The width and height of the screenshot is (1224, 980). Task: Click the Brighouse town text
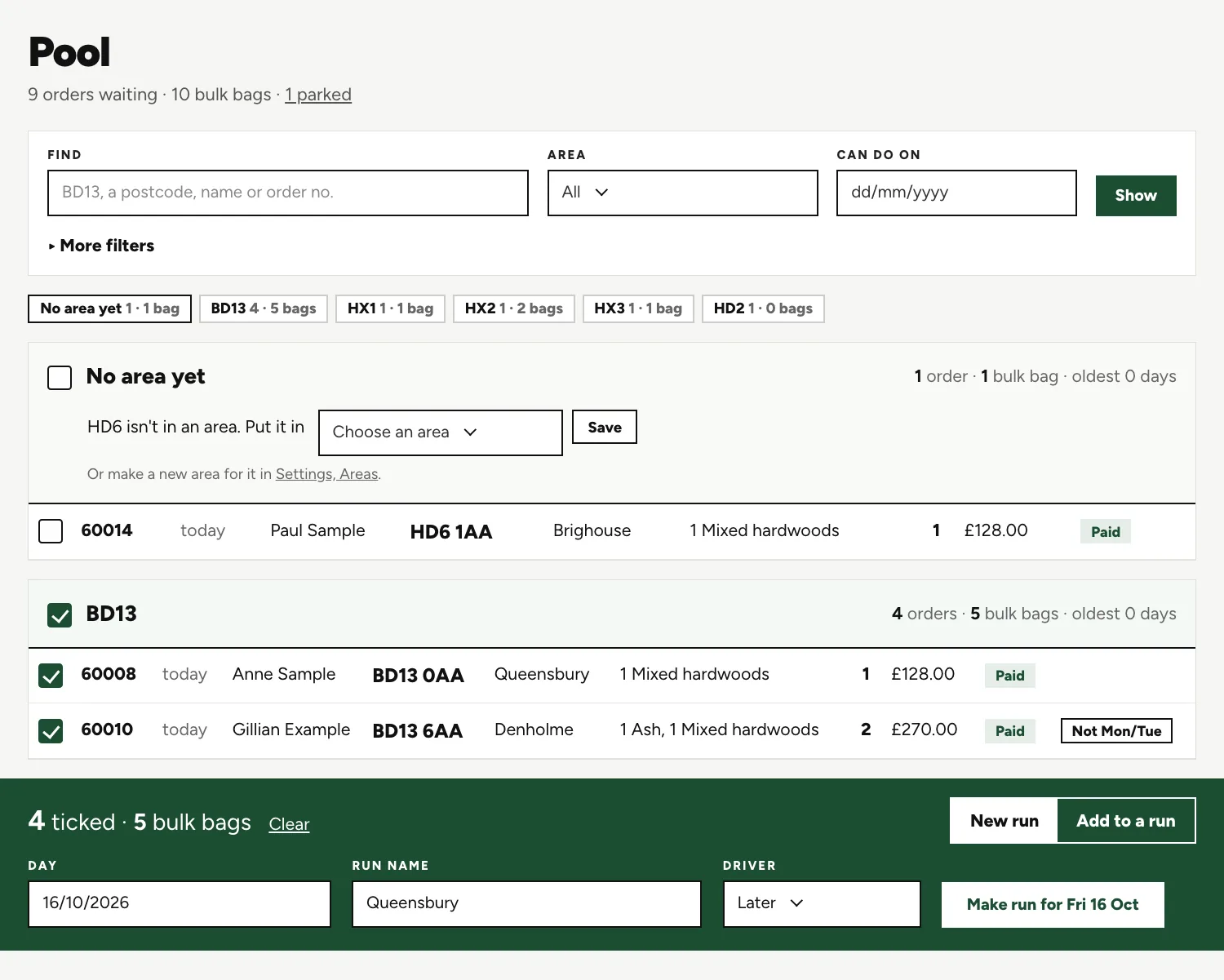pyautogui.click(x=592, y=530)
